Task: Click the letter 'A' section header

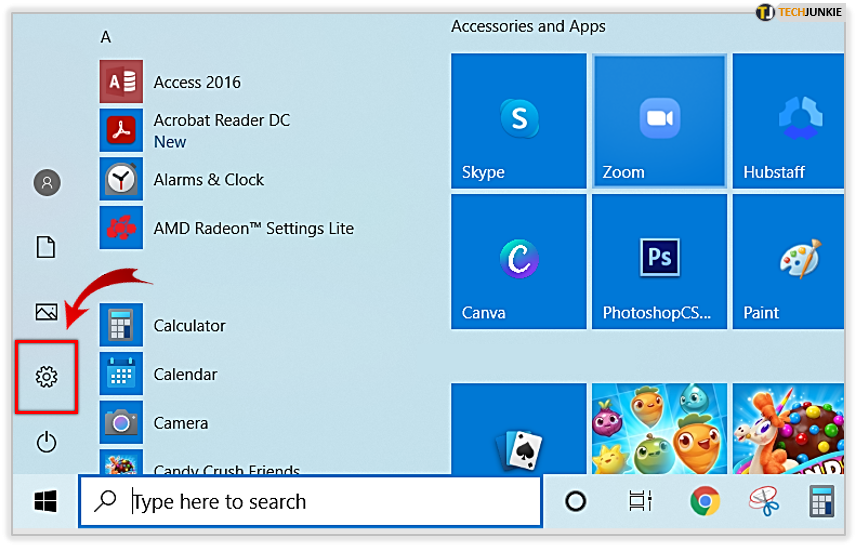Action: coord(105,37)
